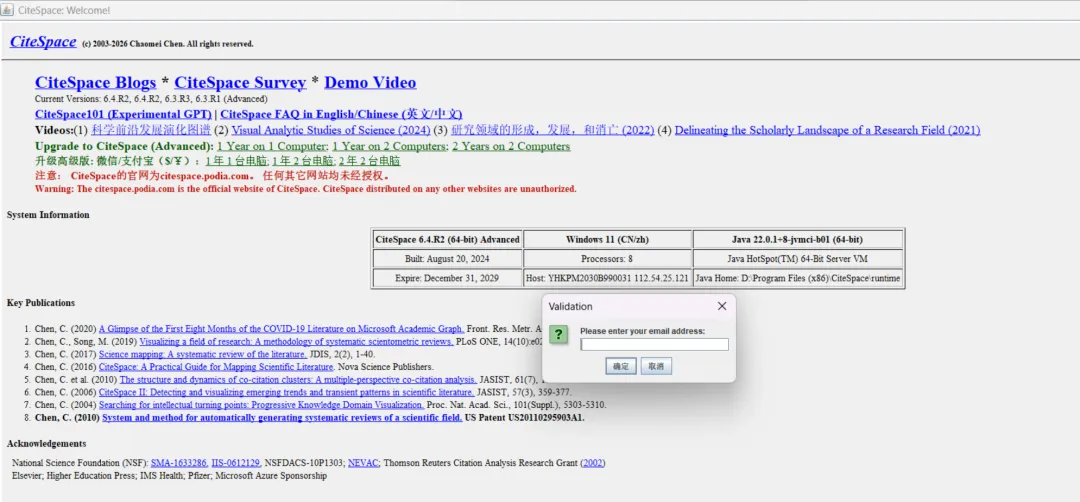Open NSF grant IIS-0612129 link

[x=236, y=463]
